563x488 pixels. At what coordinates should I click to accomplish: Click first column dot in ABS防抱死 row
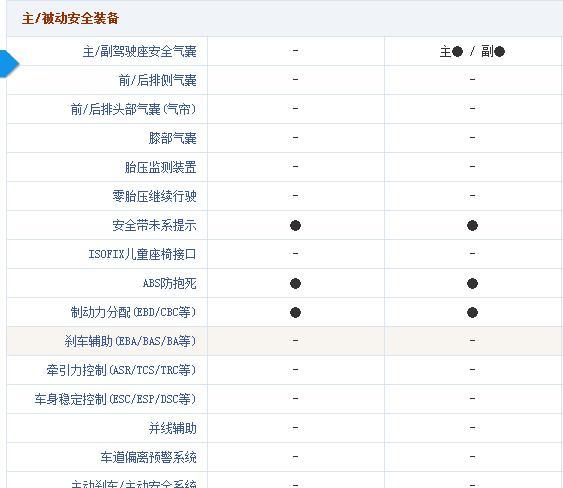point(295,283)
